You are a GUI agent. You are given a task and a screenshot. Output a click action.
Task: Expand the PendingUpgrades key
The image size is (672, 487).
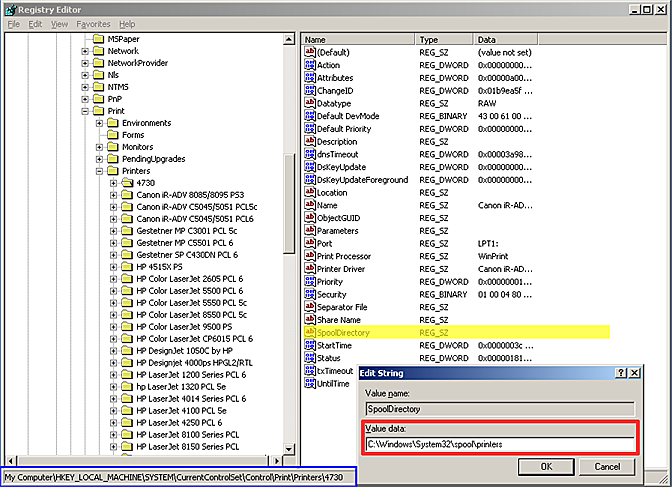[99, 159]
